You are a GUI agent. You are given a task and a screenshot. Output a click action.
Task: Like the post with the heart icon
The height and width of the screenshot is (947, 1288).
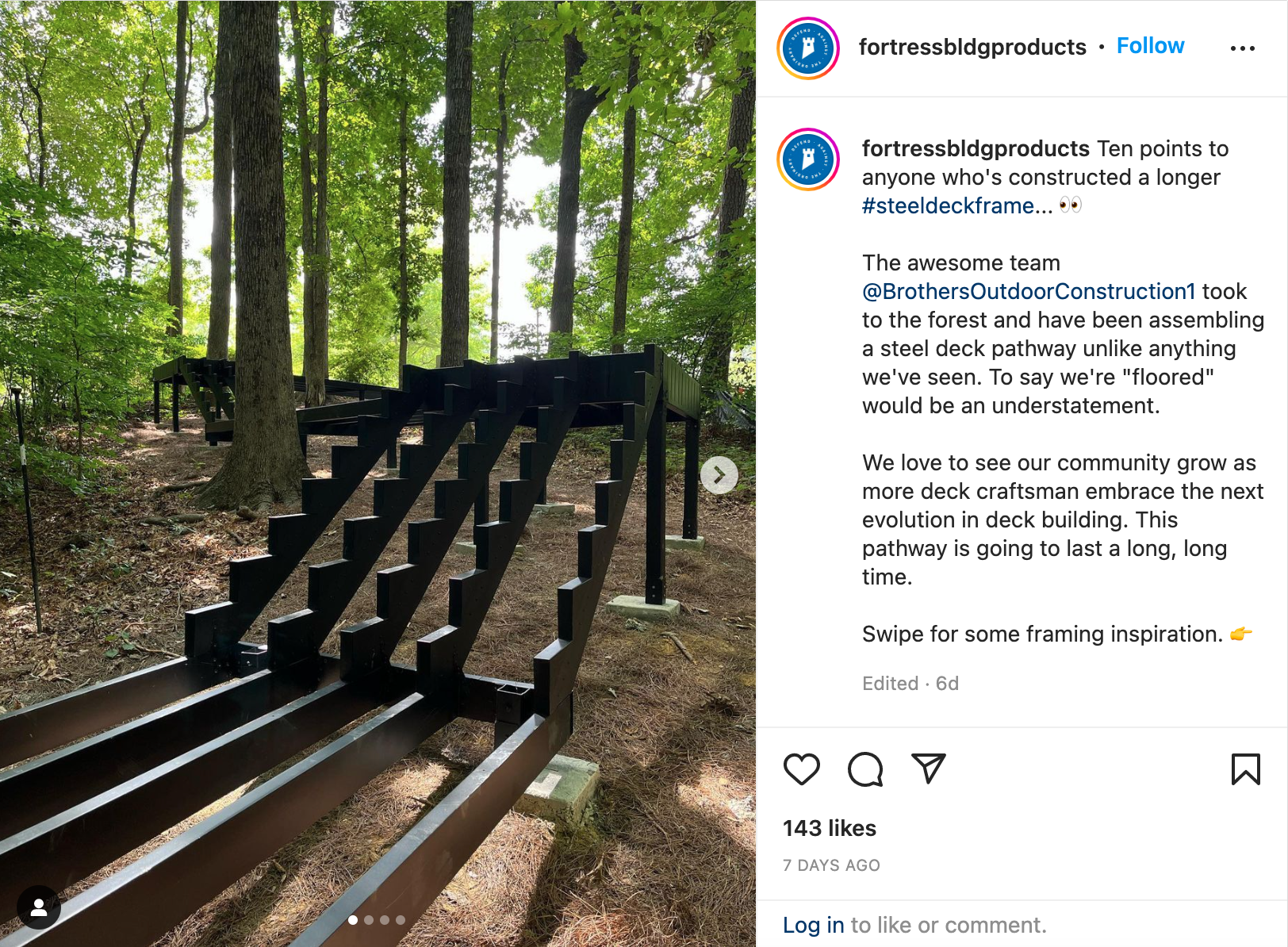[801, 769]
